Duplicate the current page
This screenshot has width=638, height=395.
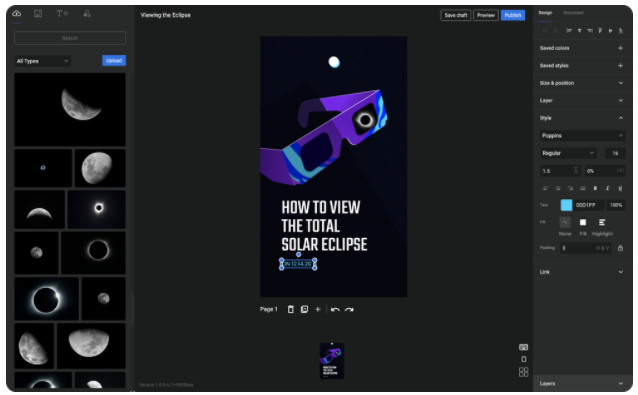[304, 310]
